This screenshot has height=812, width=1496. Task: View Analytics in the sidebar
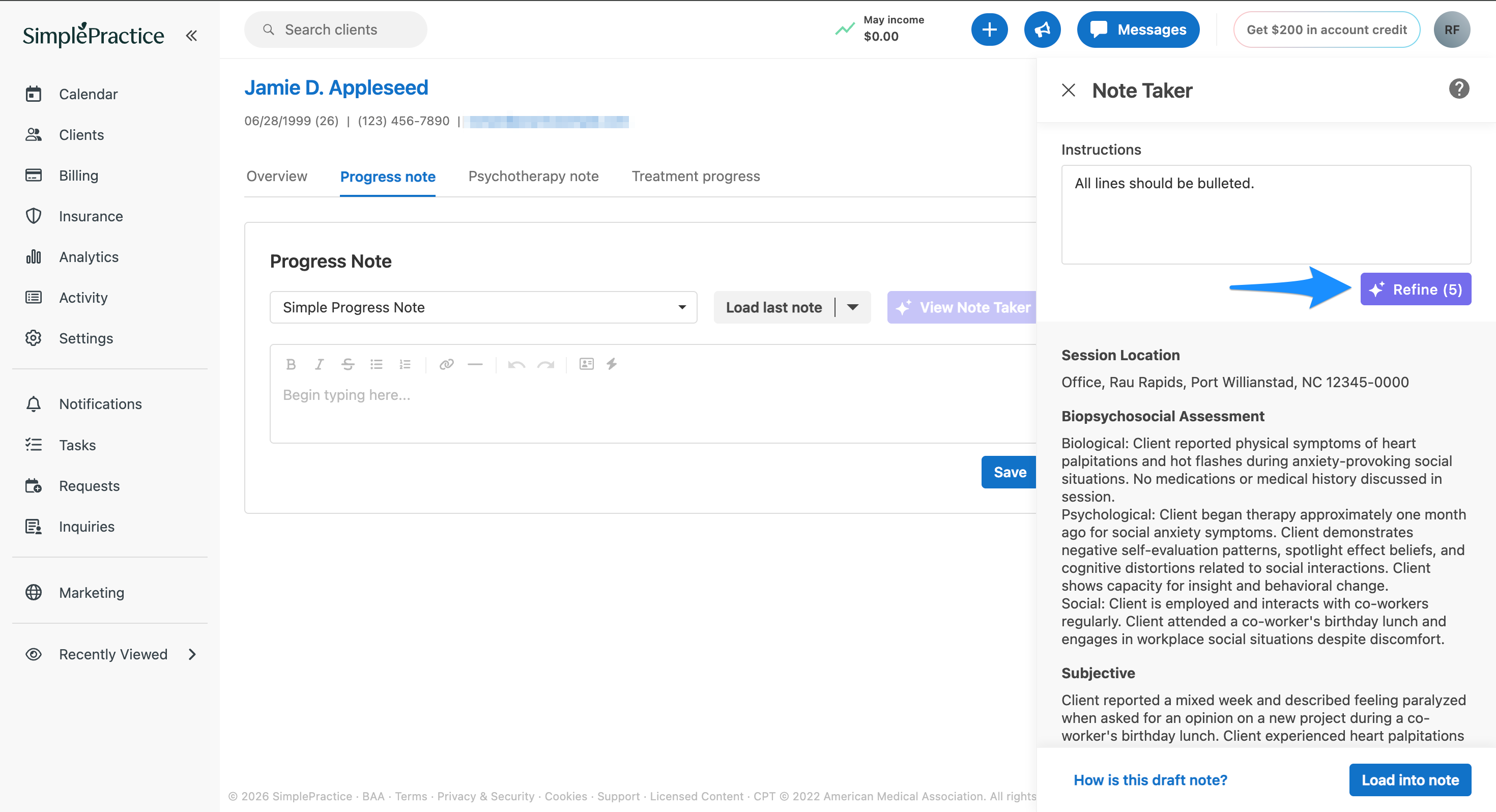click(88, 257)
